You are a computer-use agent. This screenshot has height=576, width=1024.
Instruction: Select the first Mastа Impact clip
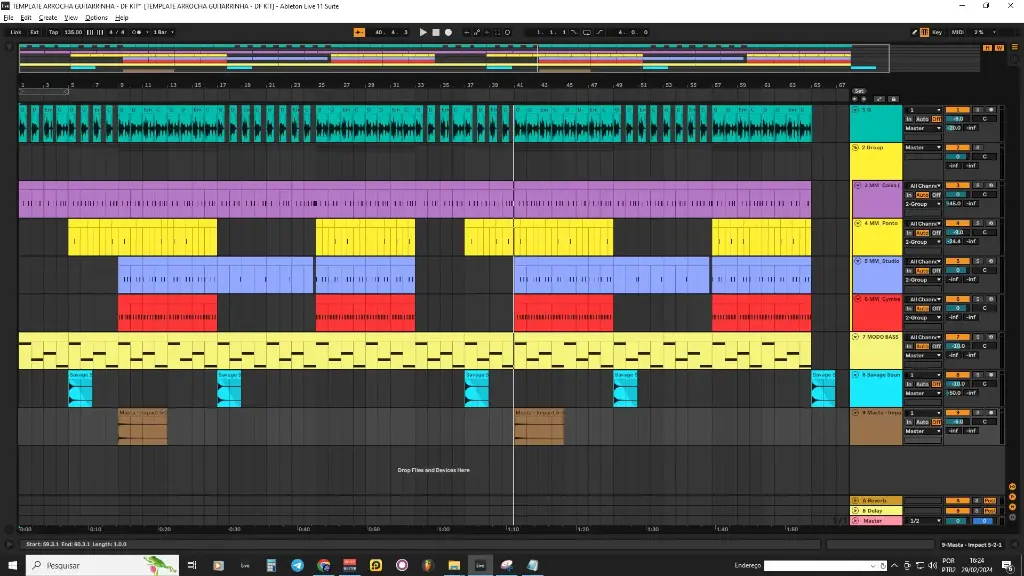click(x=142, y=426)
